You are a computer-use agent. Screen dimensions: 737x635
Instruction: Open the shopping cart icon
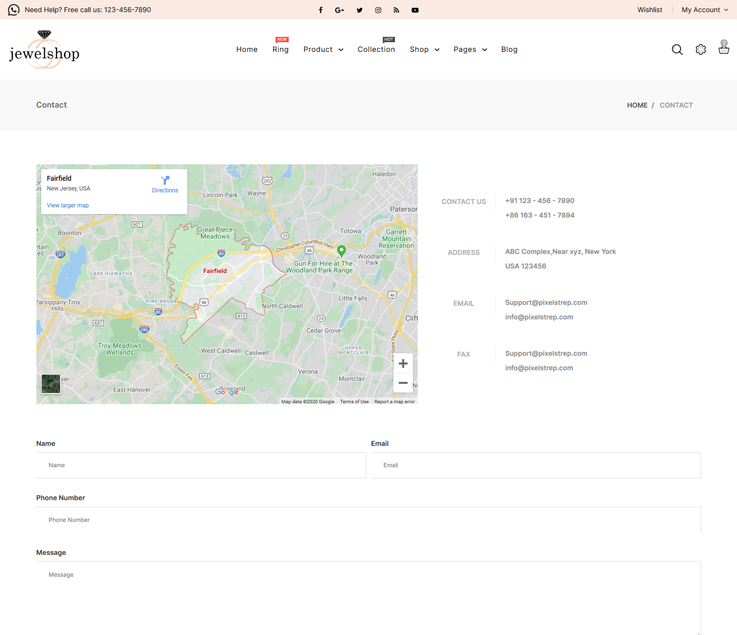(724, 48)
